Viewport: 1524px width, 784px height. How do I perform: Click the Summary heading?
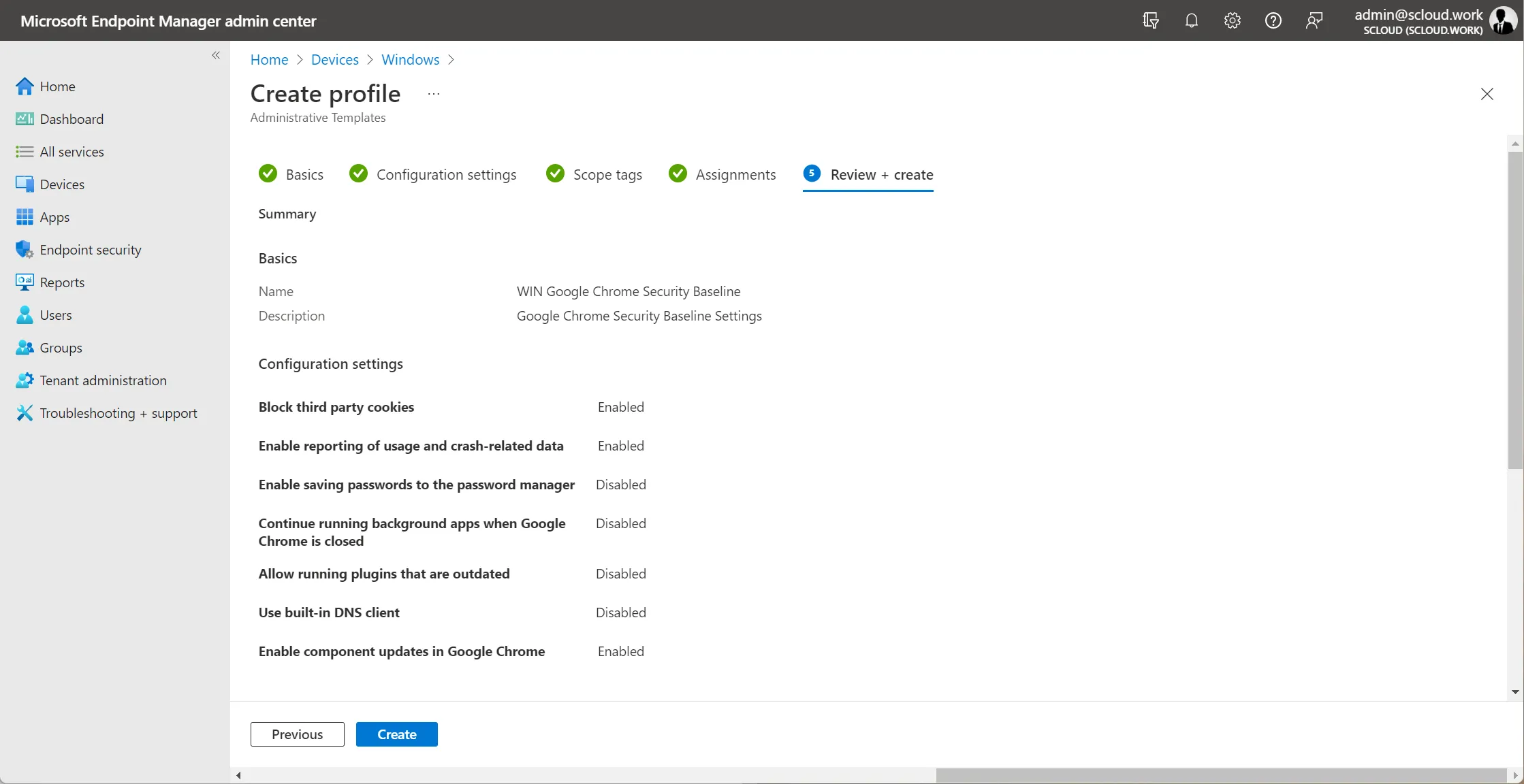[287, 214]
